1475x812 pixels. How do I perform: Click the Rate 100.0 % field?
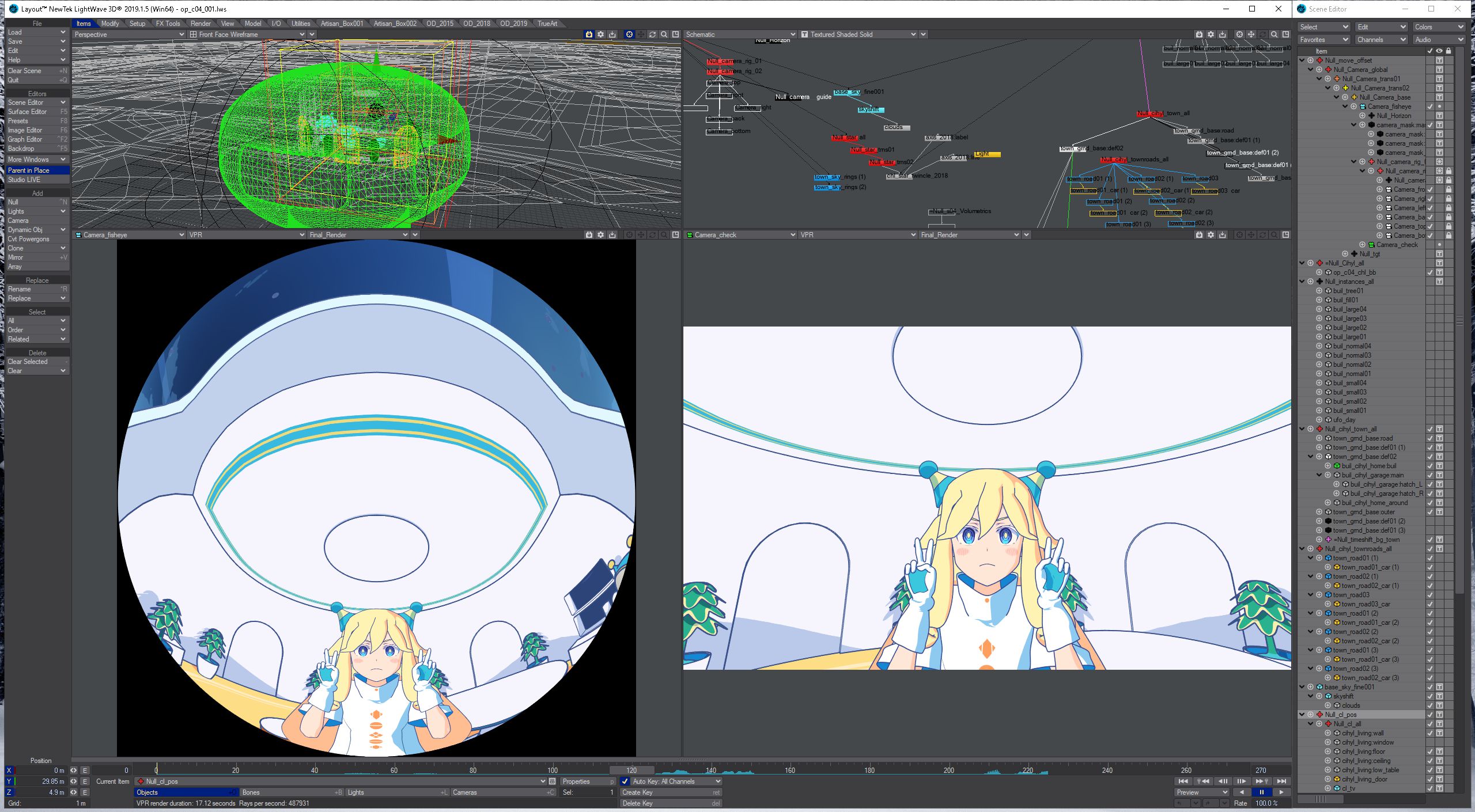(x=1271, y=803)
